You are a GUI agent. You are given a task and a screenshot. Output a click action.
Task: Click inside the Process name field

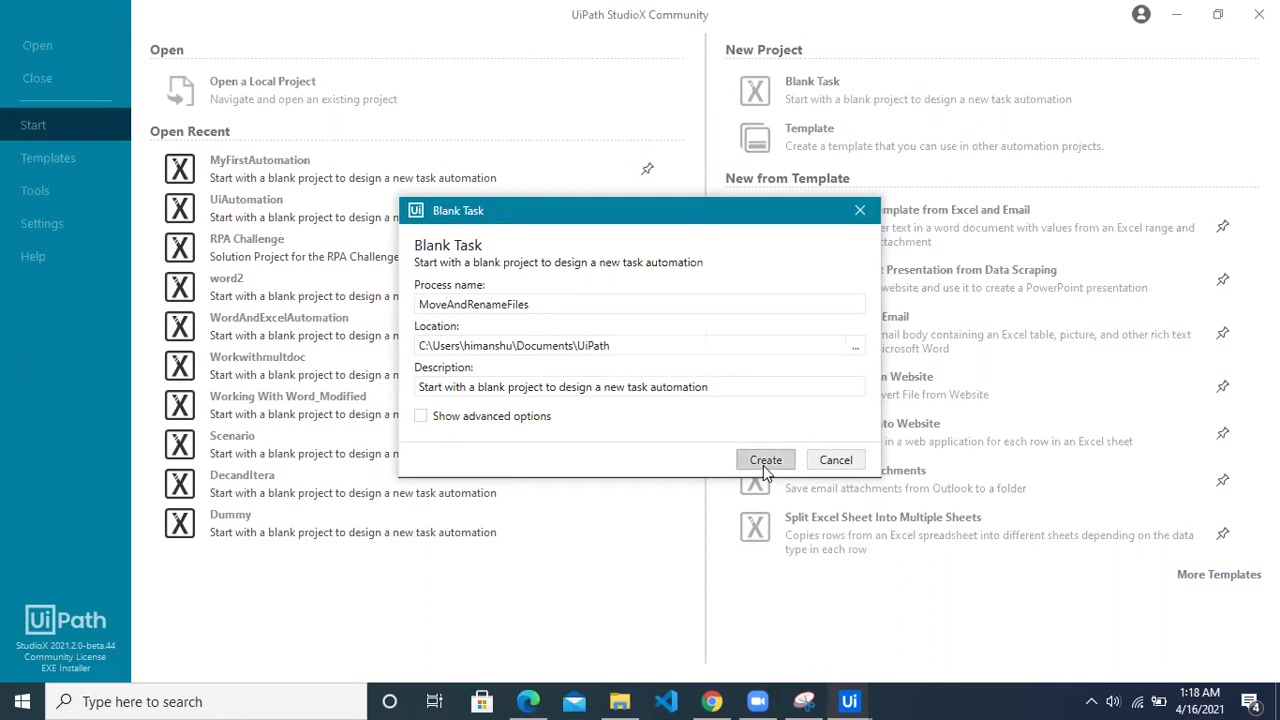(640, 304)
